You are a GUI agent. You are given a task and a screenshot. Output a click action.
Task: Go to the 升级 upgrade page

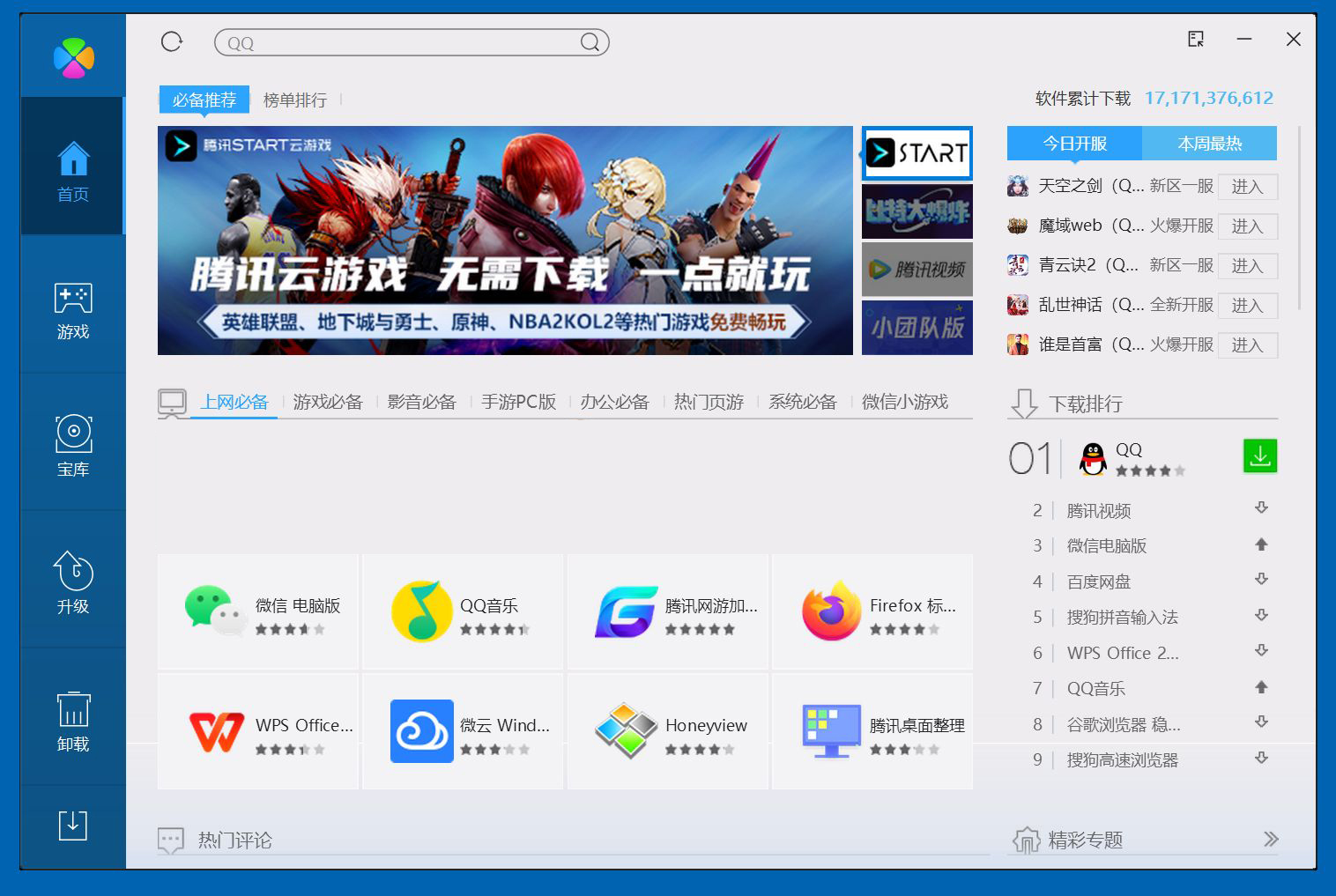click(73, 582)
